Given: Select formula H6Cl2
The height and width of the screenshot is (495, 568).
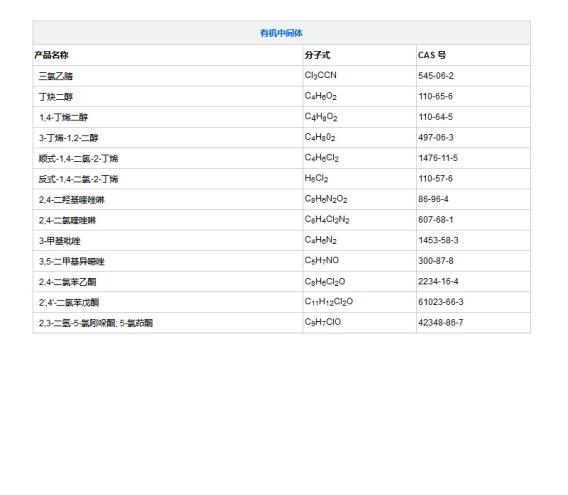Looking at the screenshot, I should [316, 179].
